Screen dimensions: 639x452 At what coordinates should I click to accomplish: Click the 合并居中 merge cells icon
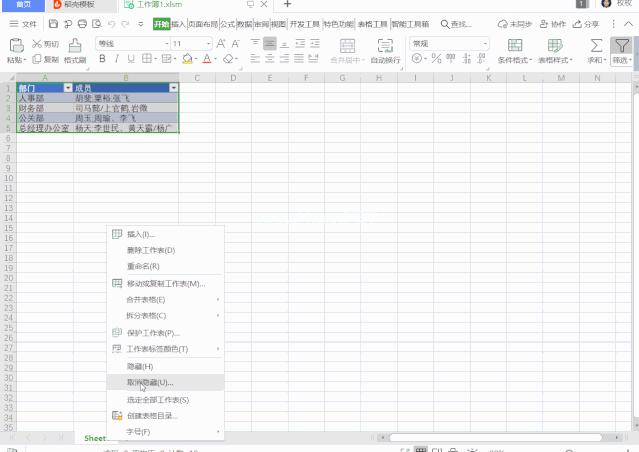coord(348,45)
